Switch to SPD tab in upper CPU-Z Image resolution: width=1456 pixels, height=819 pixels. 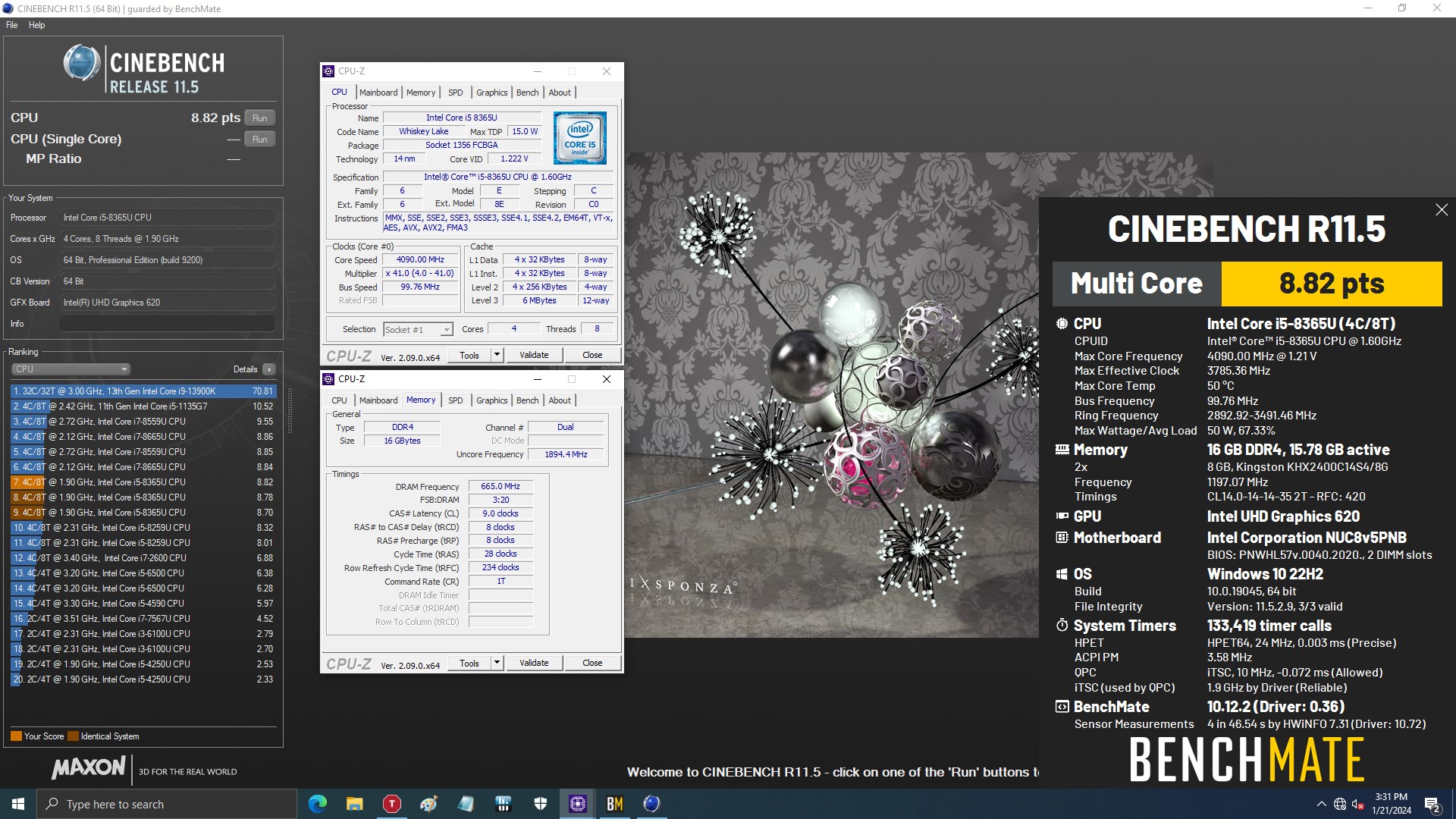(455, 93)
